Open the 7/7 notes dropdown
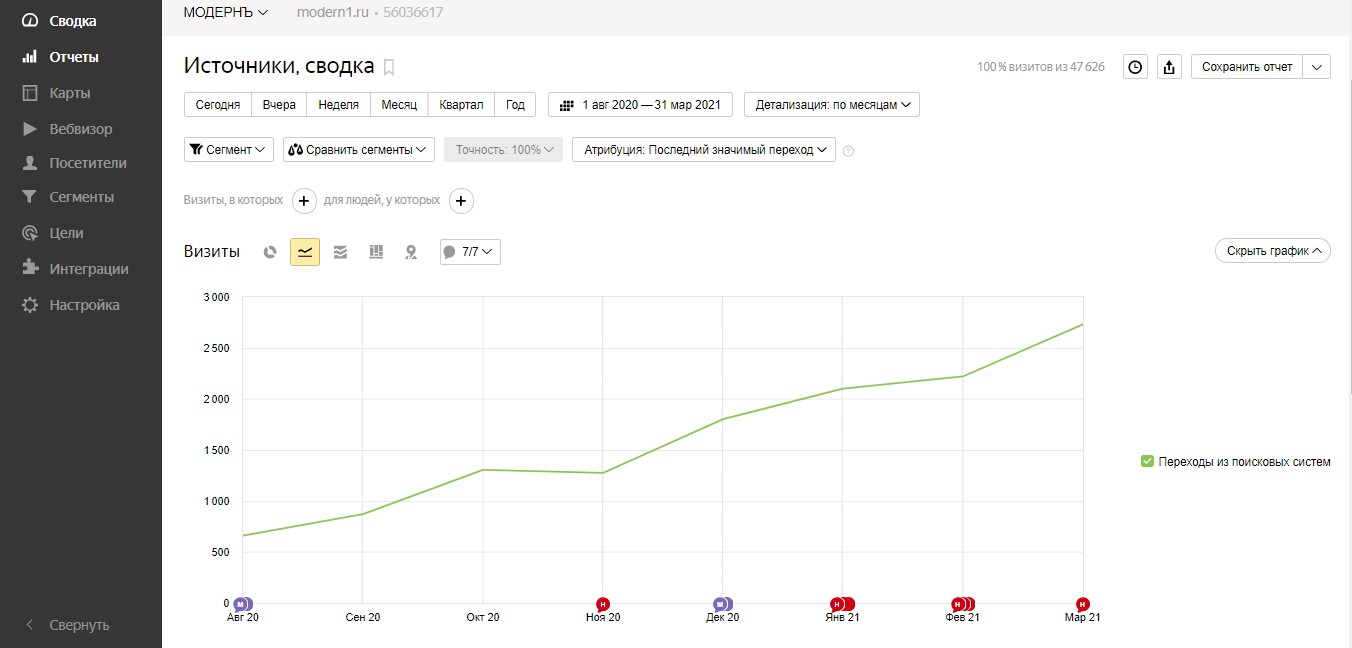The height and width of the screenshot is (648, 1352). pos(470,252)
